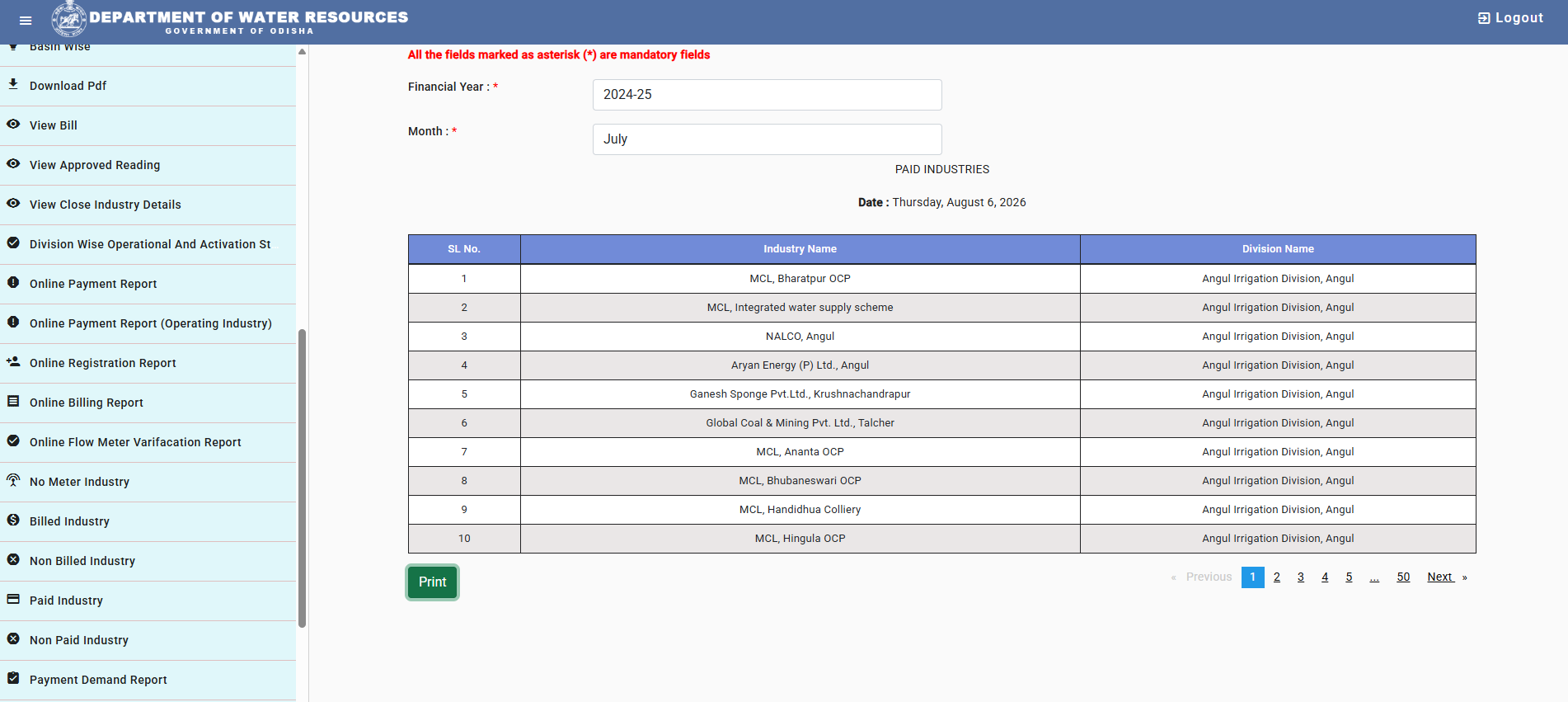The image size is (1568, 702).
Task: Select View Approved Reading in sidebar
Action: [x=148, y=165]
